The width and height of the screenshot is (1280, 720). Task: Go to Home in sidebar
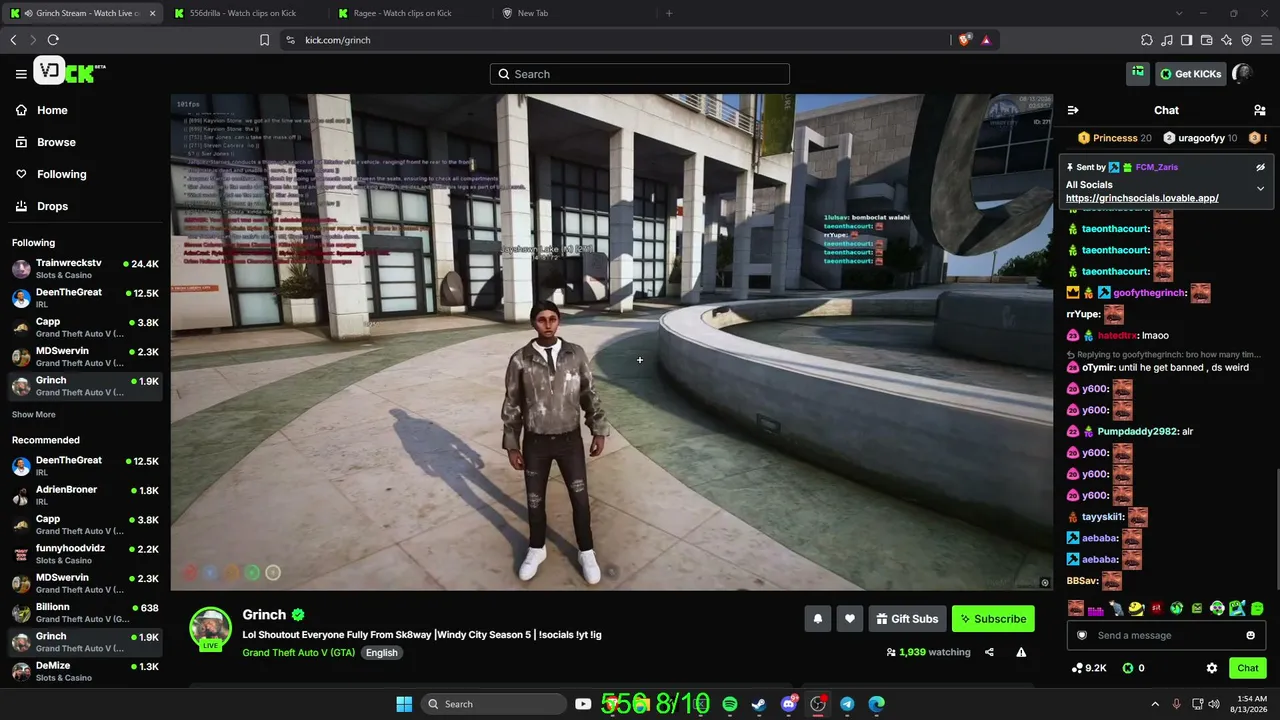tap(41, 110)
